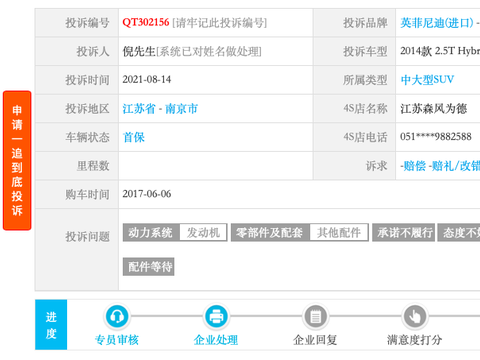Click the 购车时间 row label

pyautogui.click(x=87, y=194)
